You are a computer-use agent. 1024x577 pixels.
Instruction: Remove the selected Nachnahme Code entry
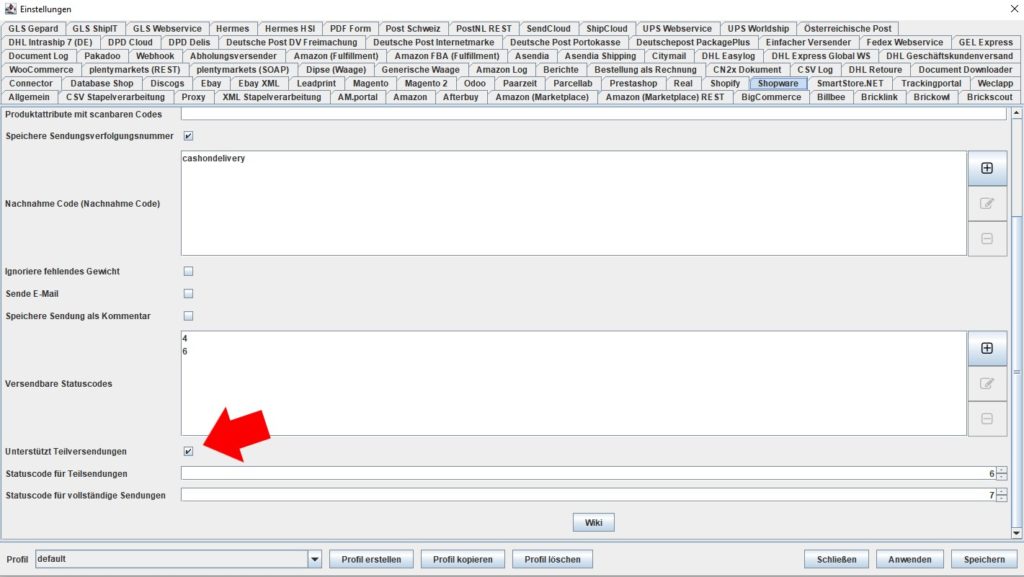click(987, 239)
